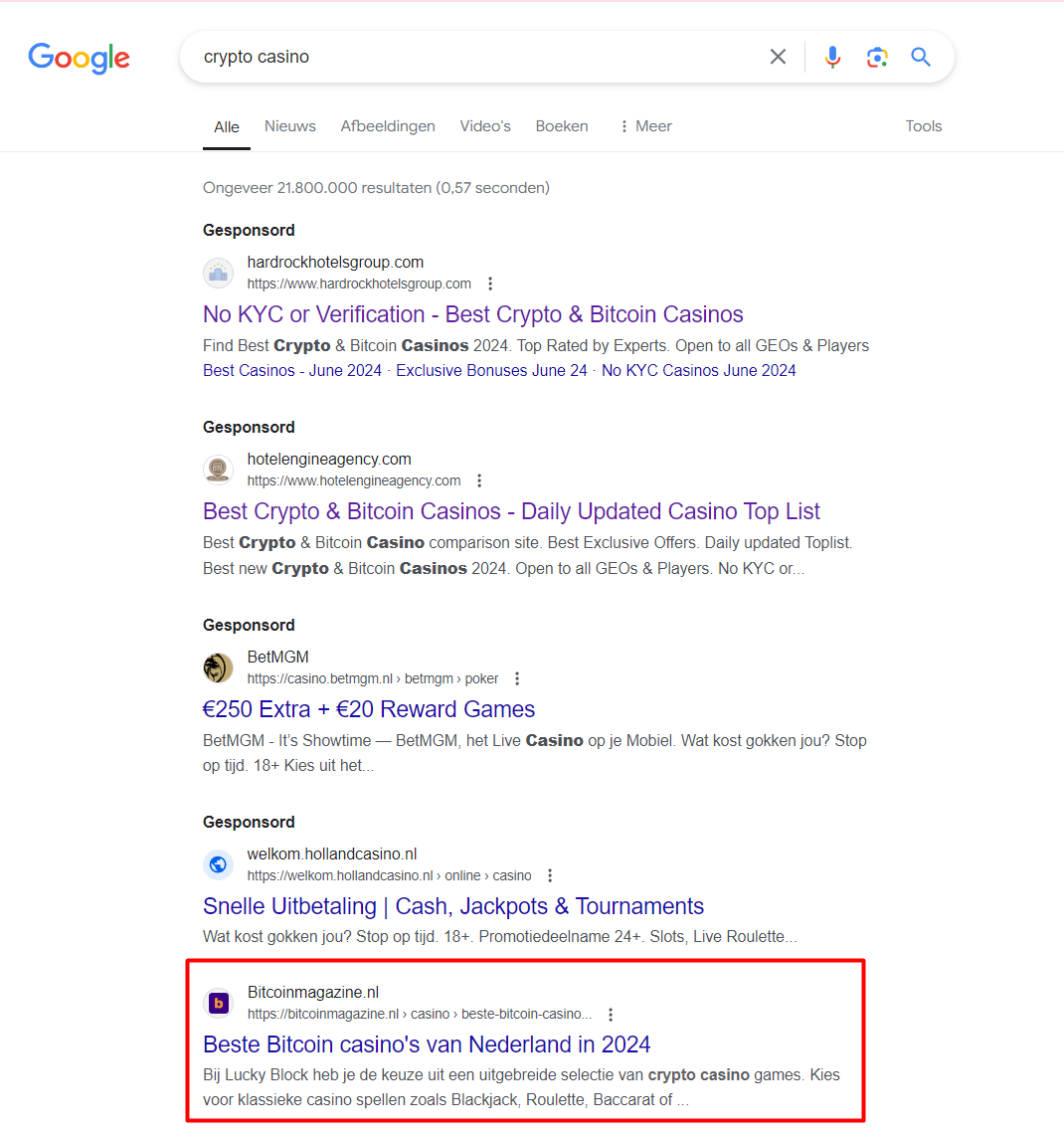This screenshot has height=1138, width=1064.
Task: Open three-dot menu for BetMGM ad
Action: coord(517,678)
